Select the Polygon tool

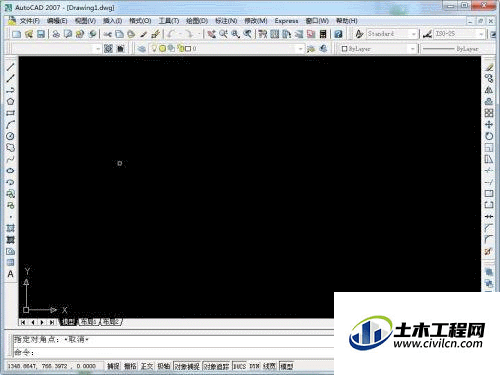[x=10, y=102]
